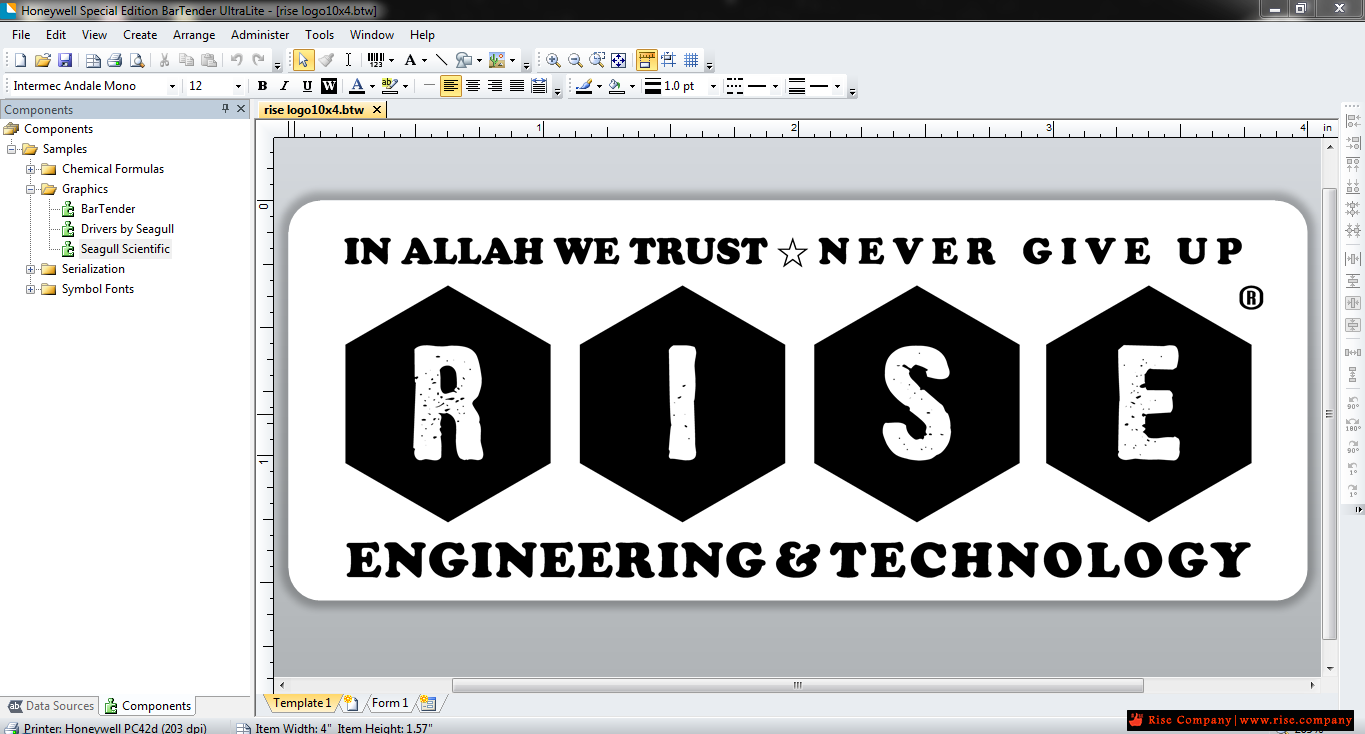The image size is (1365, 734).
Task: Select the pointer selection tool
Action: pos(303,61)
